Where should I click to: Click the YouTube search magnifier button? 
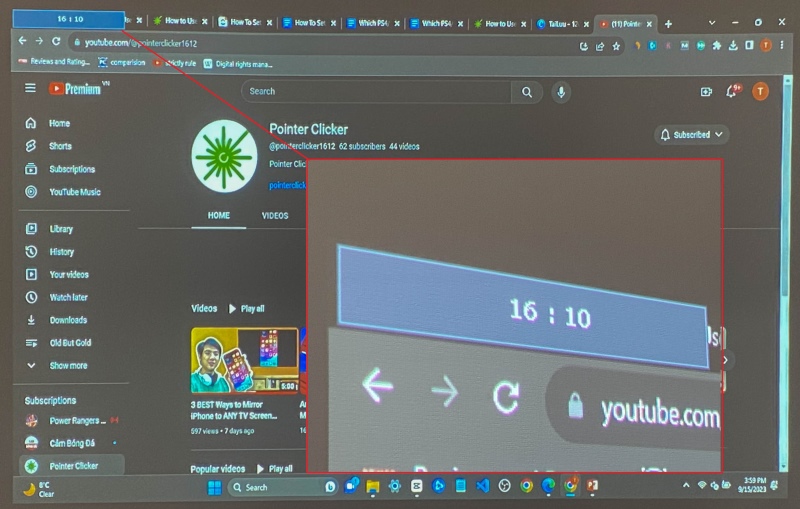(x=527, y=92)
